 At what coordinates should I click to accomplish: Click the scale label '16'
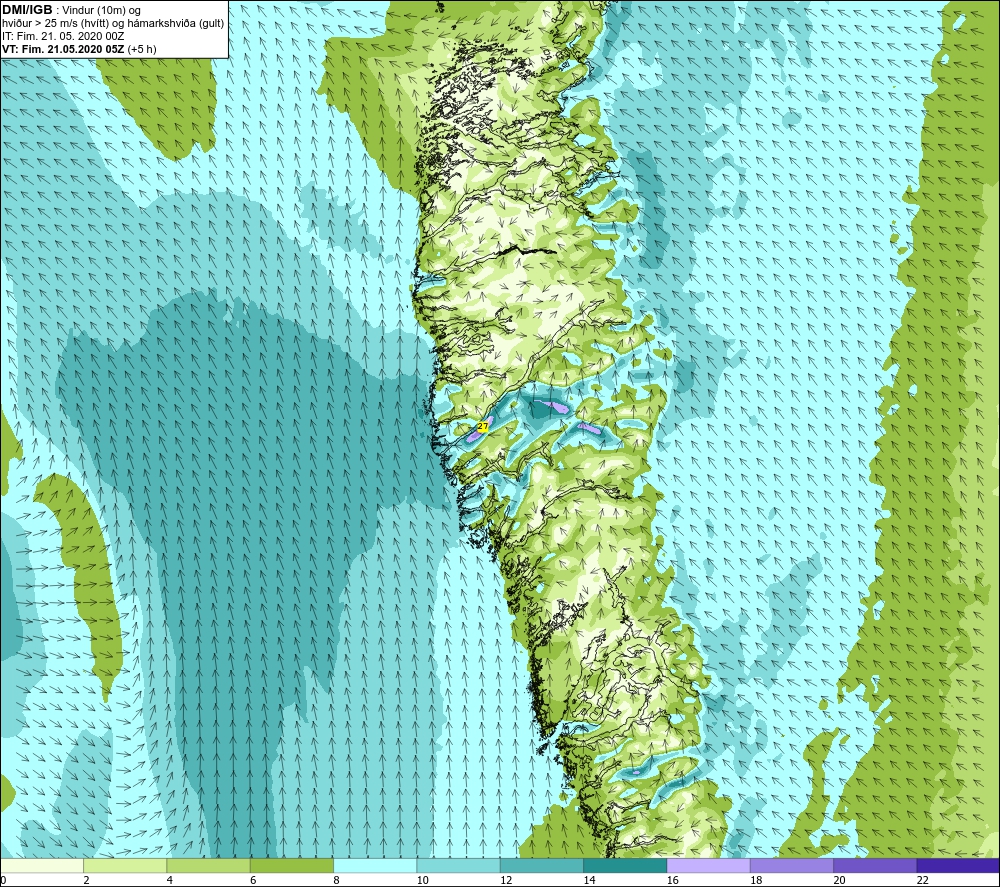(672, 880)
